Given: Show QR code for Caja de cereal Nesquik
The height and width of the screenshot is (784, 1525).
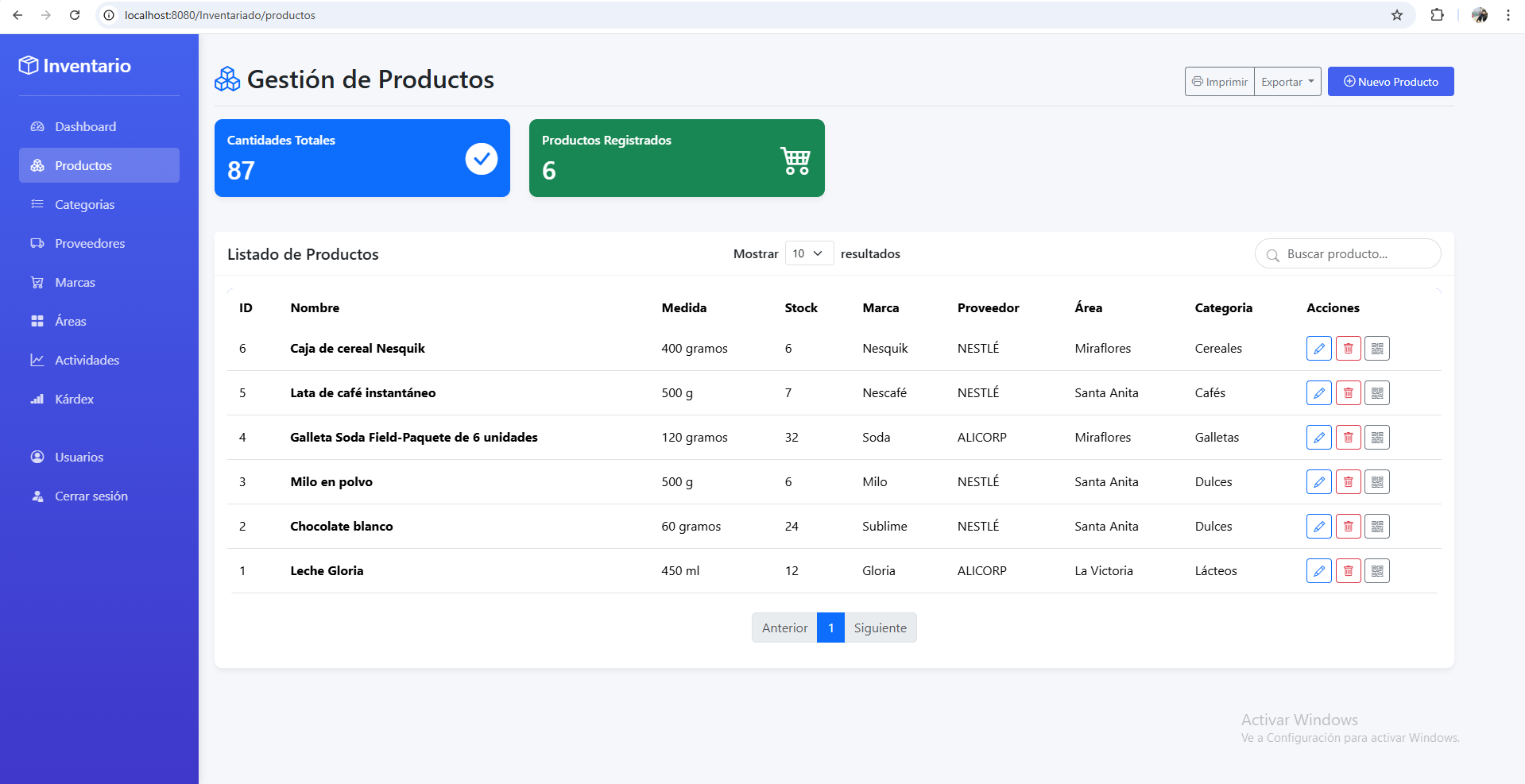Looking at the screenshot, I should click(1377, 349).
